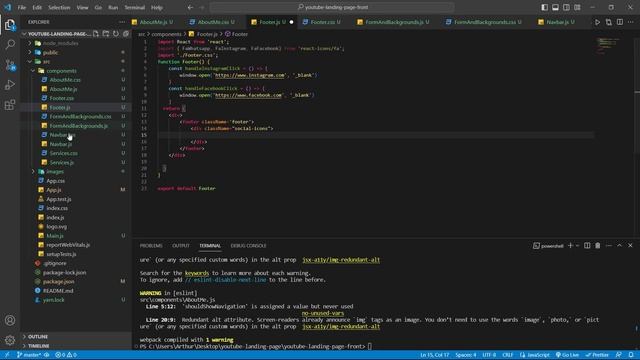Open notifications bell in status bar

click(x=631, y=355)
